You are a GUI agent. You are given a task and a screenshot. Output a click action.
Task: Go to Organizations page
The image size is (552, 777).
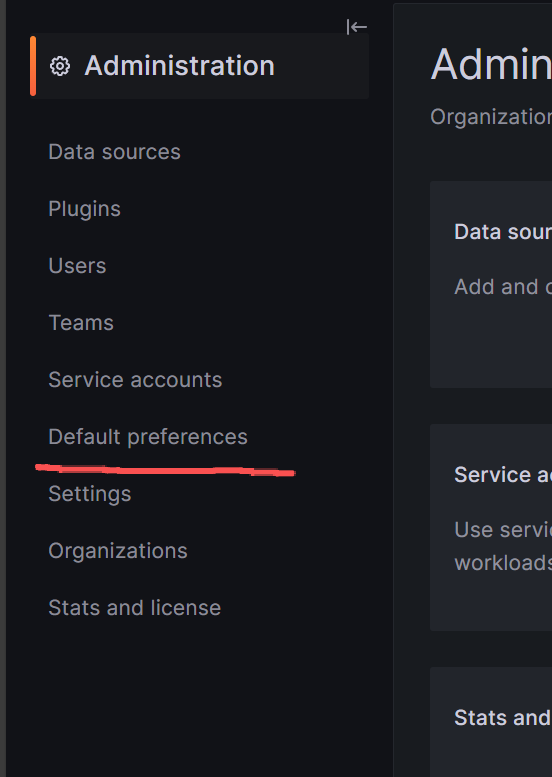pyautogui.click(x=118, y=551)
